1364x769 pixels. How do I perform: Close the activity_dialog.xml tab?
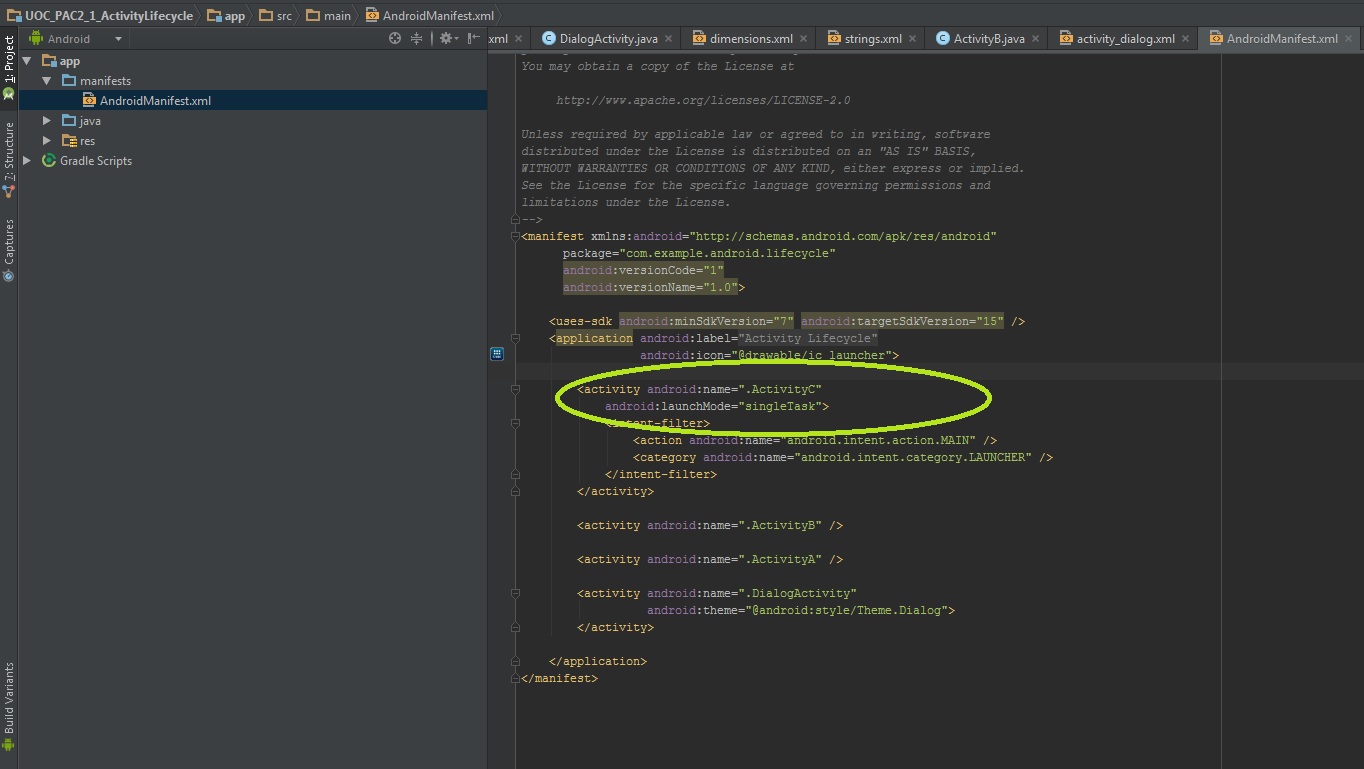pos(1186,37)
